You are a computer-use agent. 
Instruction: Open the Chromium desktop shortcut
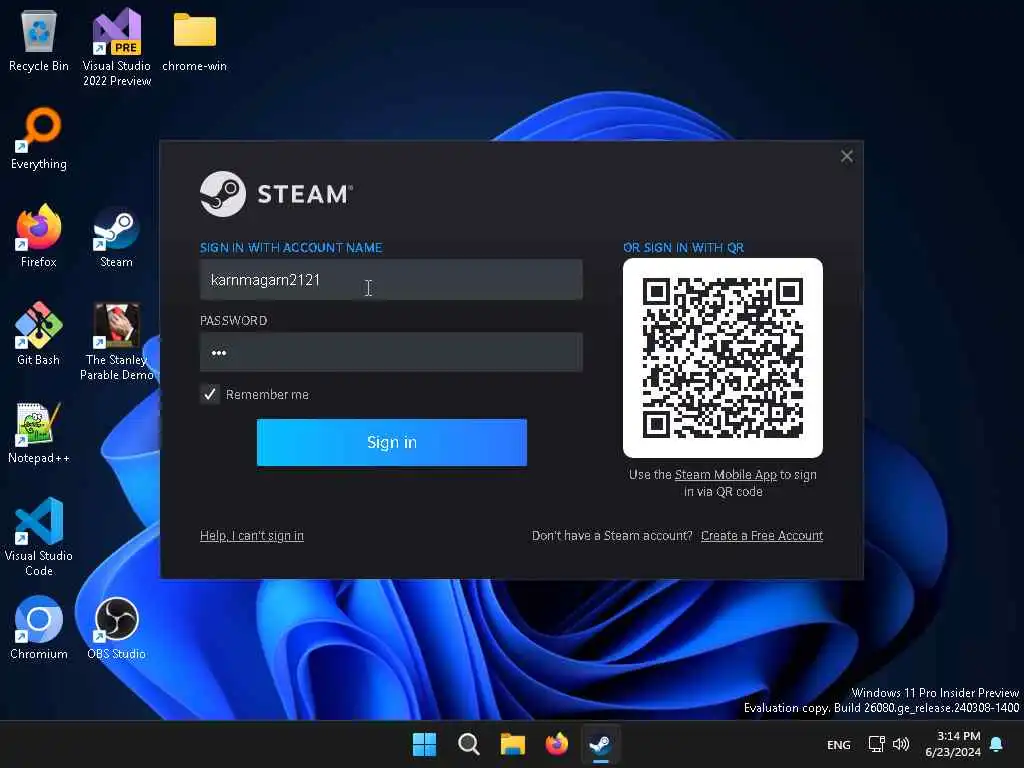pos(39,628)
